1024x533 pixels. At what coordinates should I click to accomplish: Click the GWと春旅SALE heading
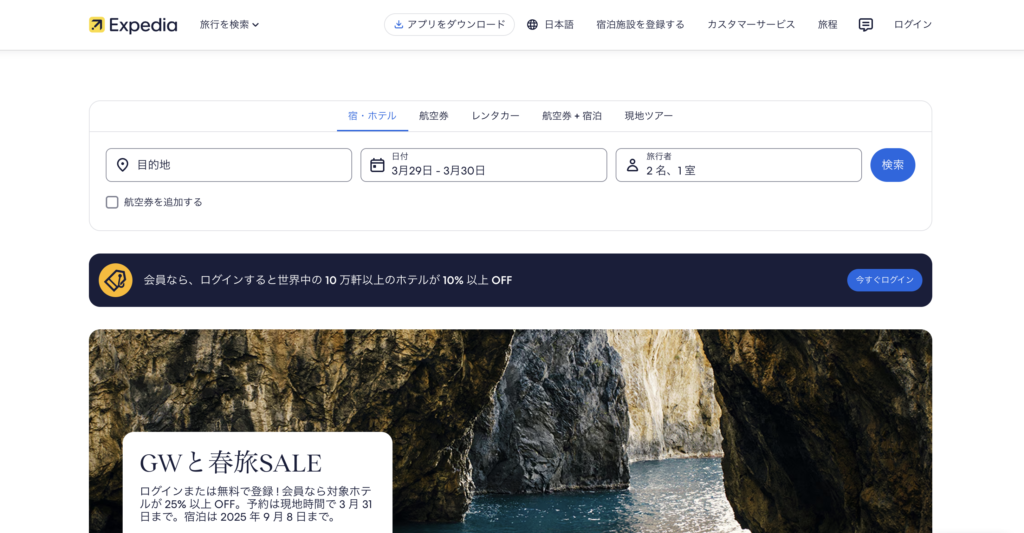tap(231, 463)
